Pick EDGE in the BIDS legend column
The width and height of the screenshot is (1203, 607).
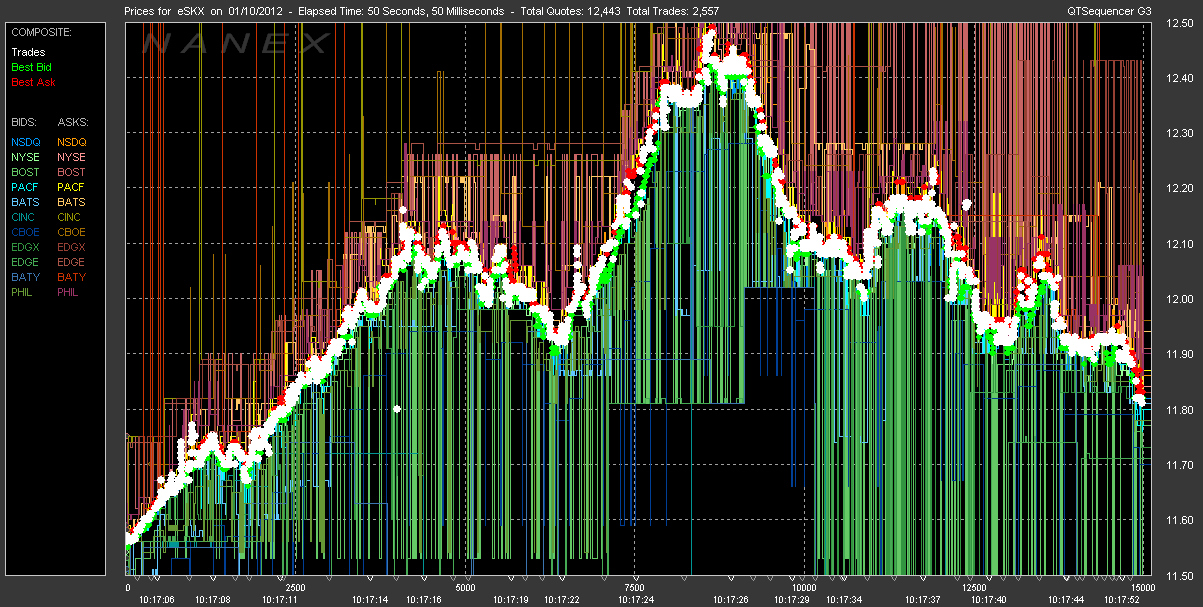point(26,262)
